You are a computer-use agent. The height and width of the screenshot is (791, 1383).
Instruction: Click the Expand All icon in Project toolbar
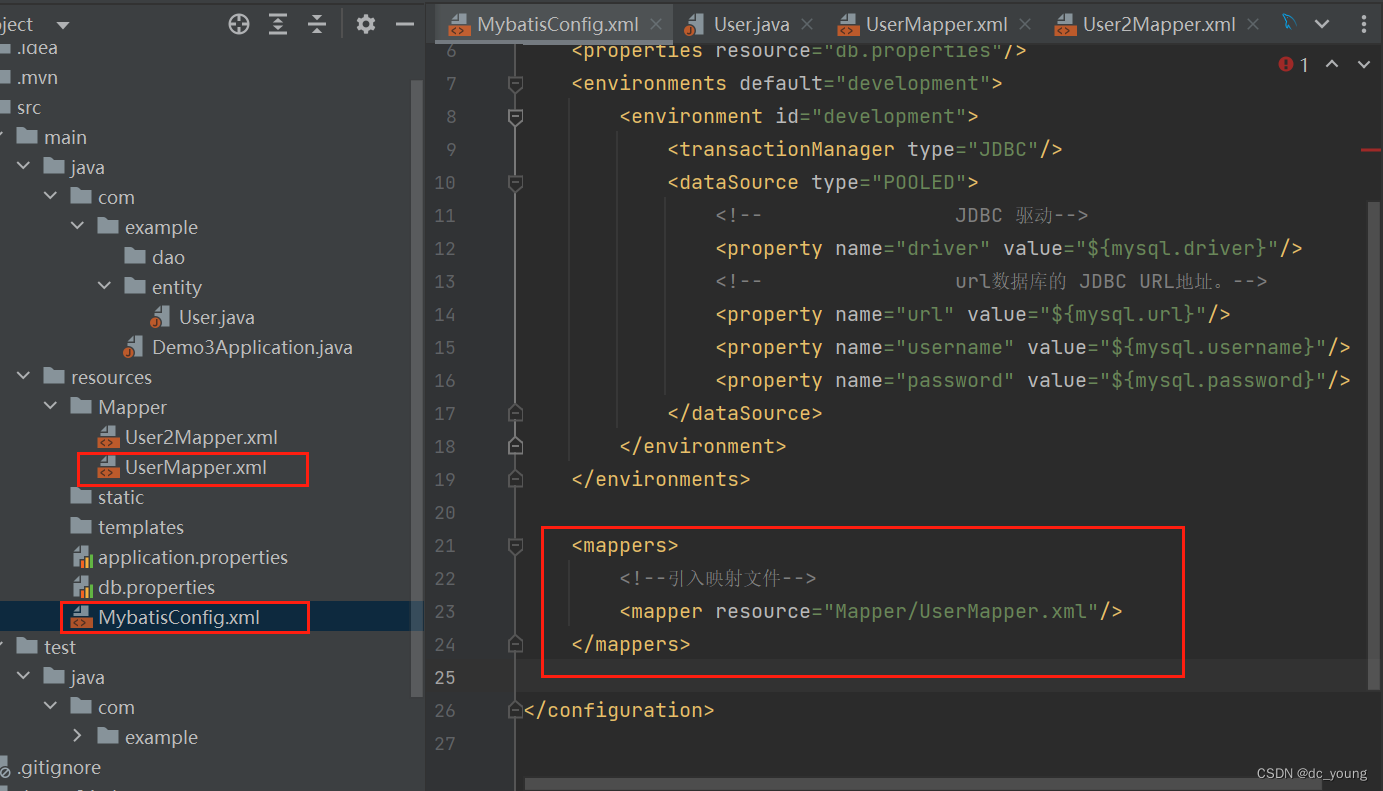pyautogui.click(x=278, y=24)
